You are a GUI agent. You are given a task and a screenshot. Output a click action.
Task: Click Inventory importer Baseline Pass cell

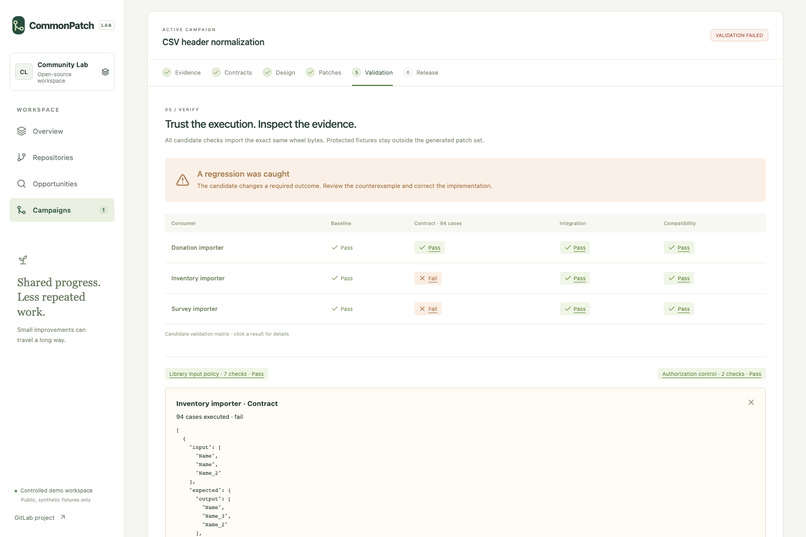[x=342, y=279]
